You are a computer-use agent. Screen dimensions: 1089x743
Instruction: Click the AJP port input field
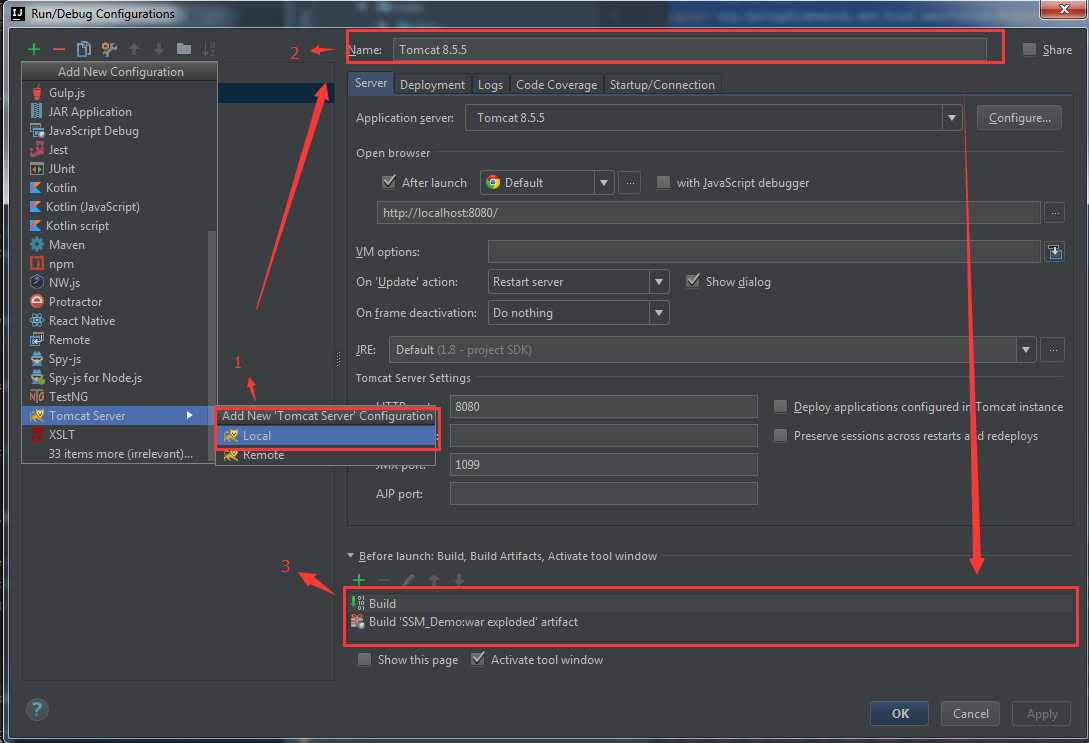pos(604,494)
